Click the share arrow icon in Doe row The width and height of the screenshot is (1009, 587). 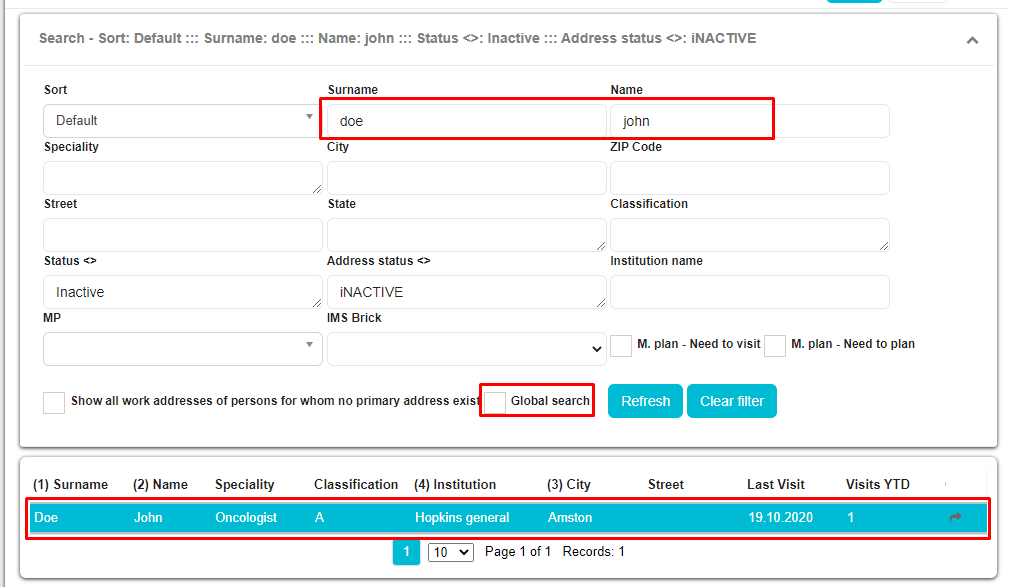[955, 518]
